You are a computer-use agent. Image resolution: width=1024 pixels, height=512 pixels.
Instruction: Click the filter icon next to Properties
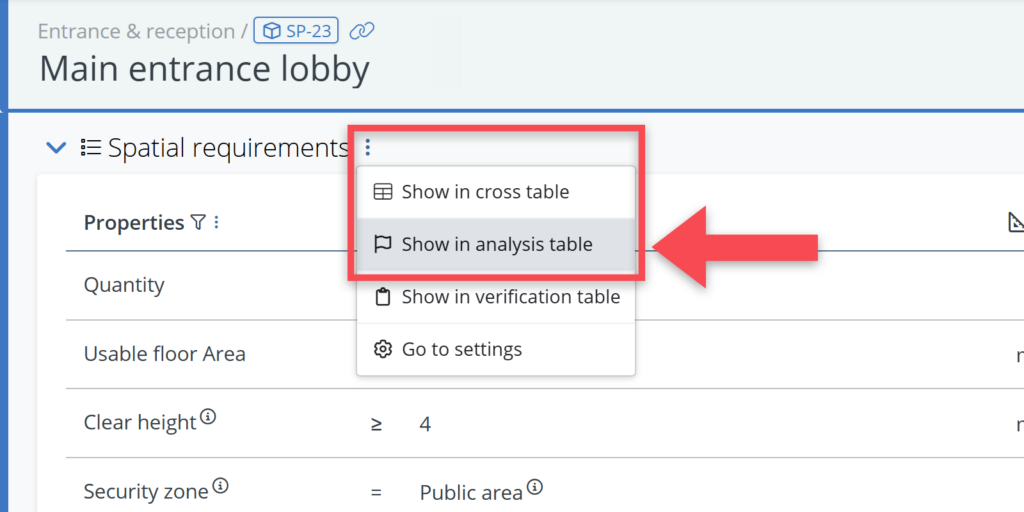pyautogui.click(x=198, y=222)
